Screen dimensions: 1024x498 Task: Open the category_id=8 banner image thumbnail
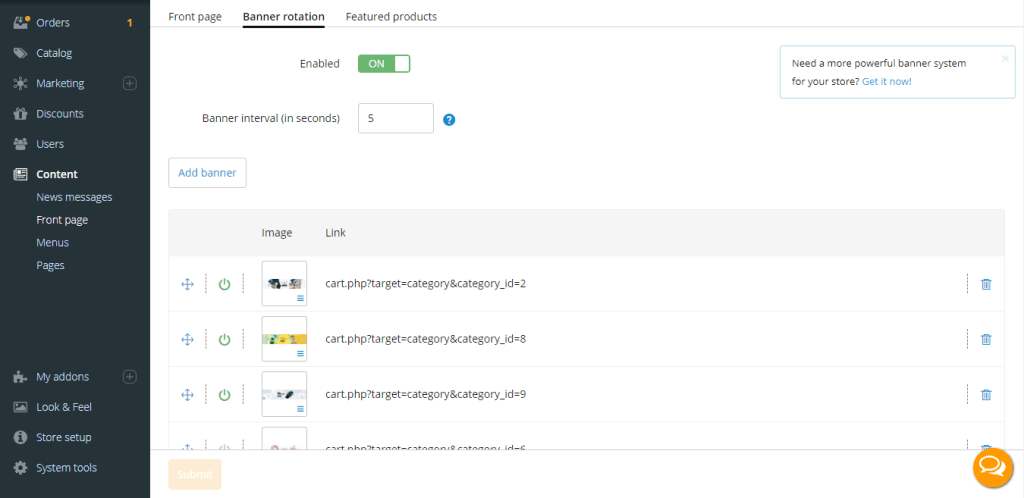[x=284, y=339]
